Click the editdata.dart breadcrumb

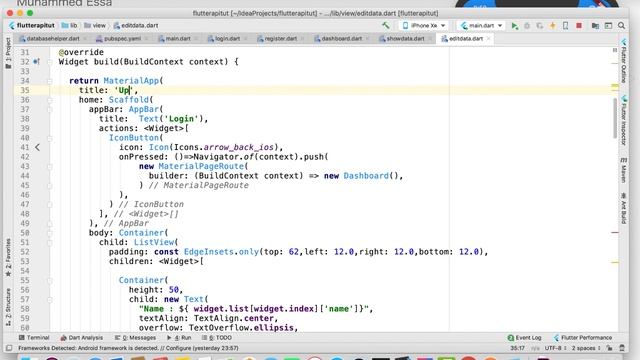(x=136, y=26)
